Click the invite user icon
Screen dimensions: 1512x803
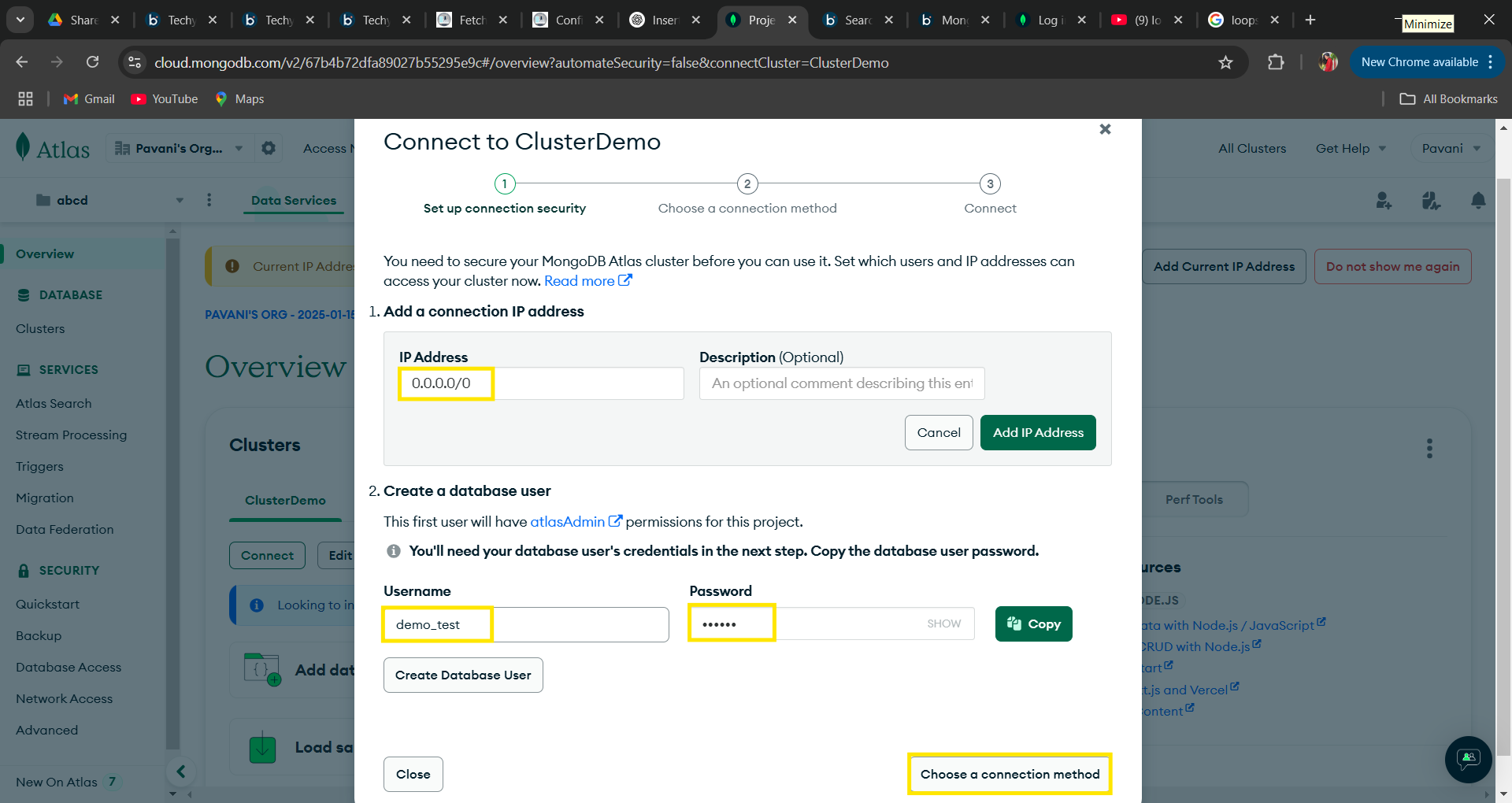click(1384, 201)
